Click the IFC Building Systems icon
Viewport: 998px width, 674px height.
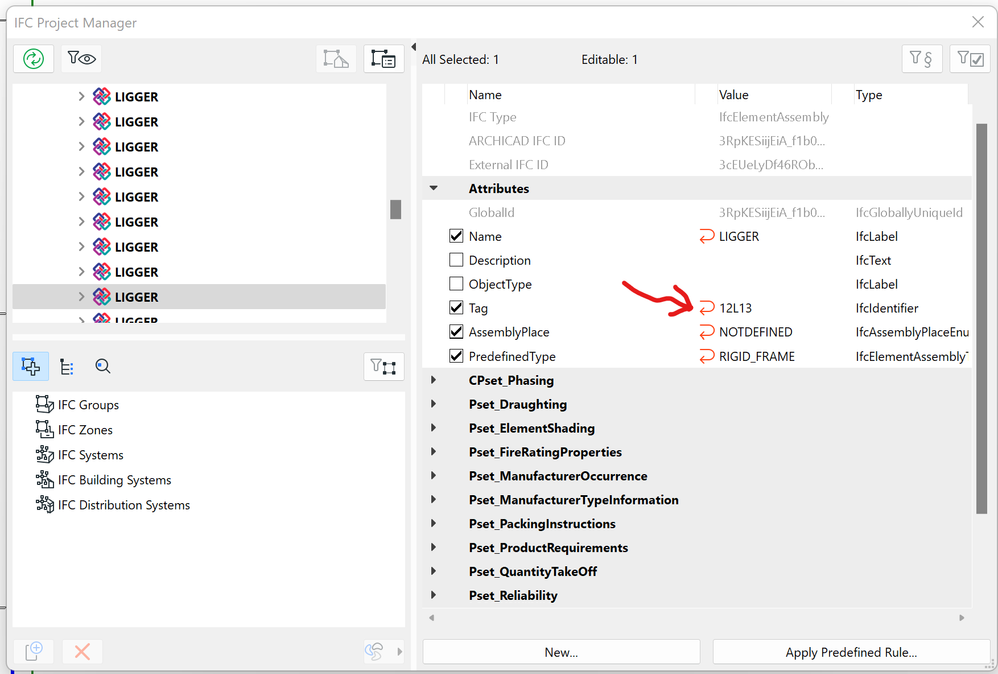click(45, 479)
